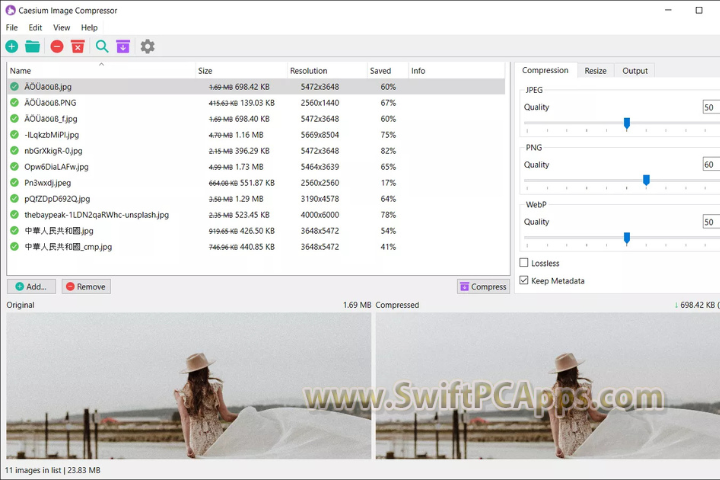Select the ÄÖÜäöüß_f.jpg file row
Image resolution: width=720 pixels, height=480 pixels.
pos(256,119)
